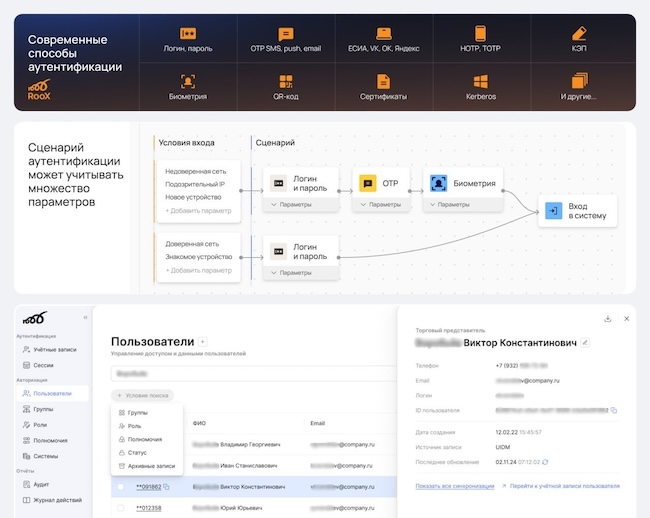Expand Параметры under bottom Логин и пароль
This screenshot has width=650, height=518.
click(291, 273)
